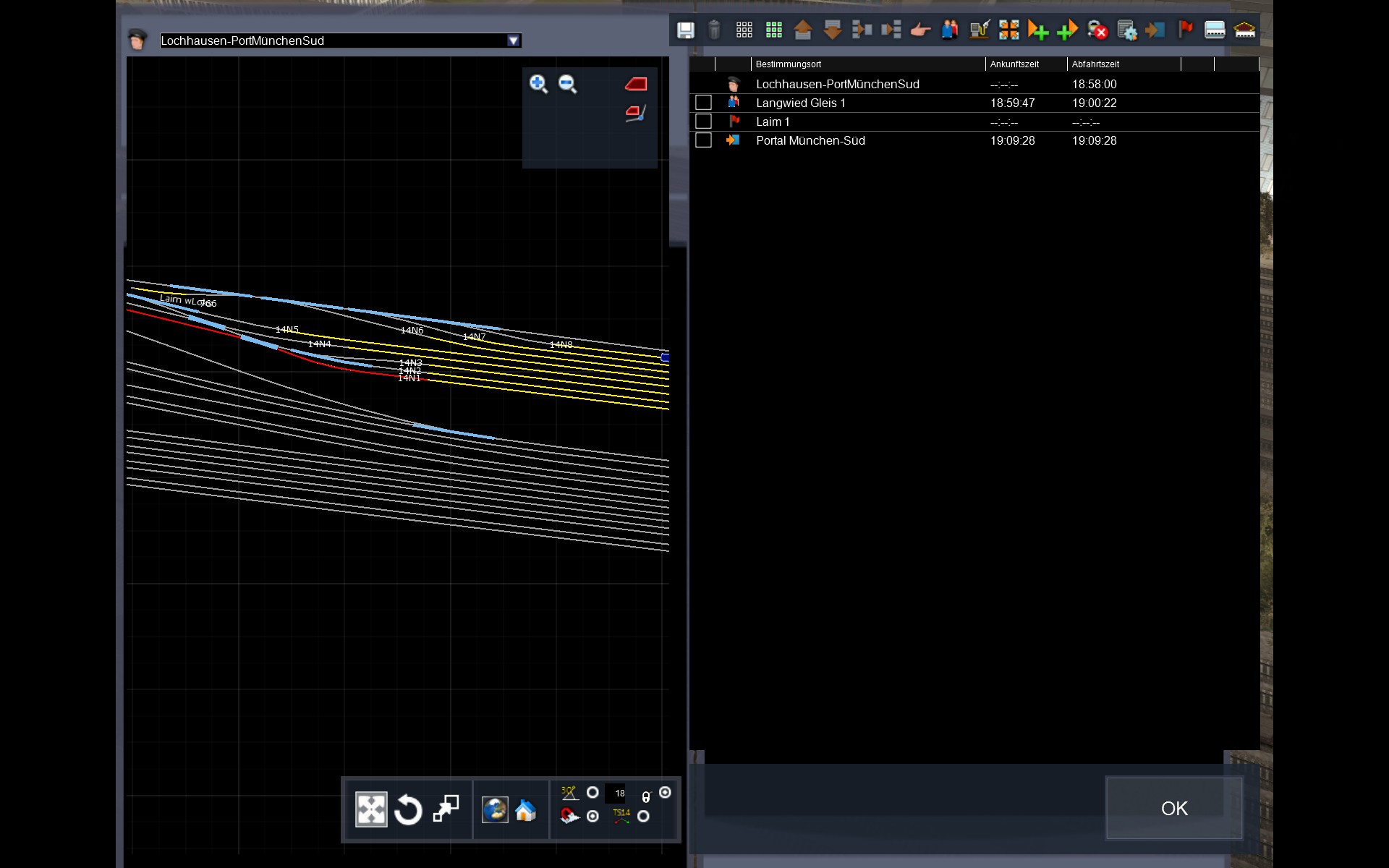
Task: Click the brown-roofed station icon in the toolbar
Action: click(1244, 30)
